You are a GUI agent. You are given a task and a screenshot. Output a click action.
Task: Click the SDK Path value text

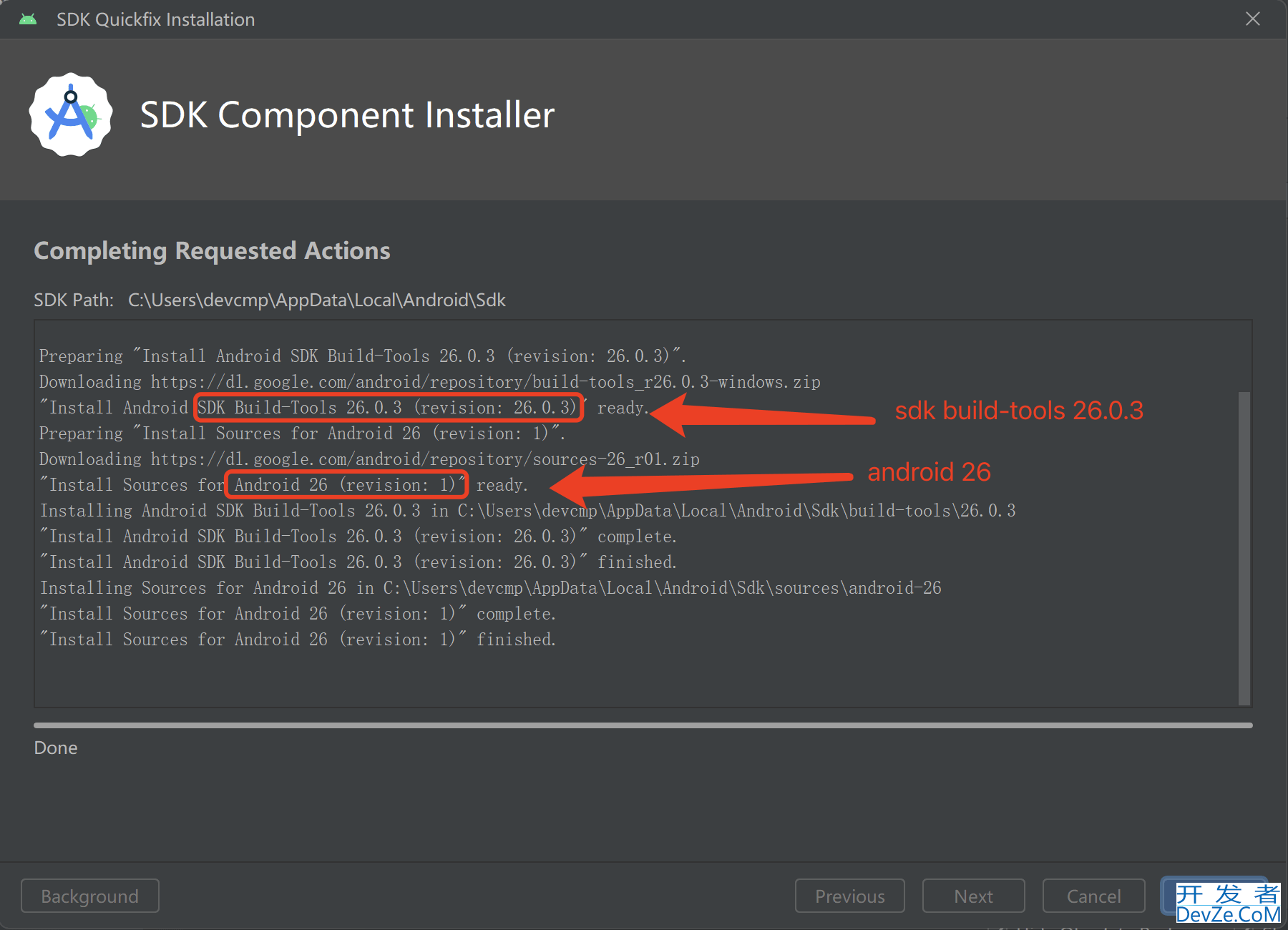click(317, 300)
